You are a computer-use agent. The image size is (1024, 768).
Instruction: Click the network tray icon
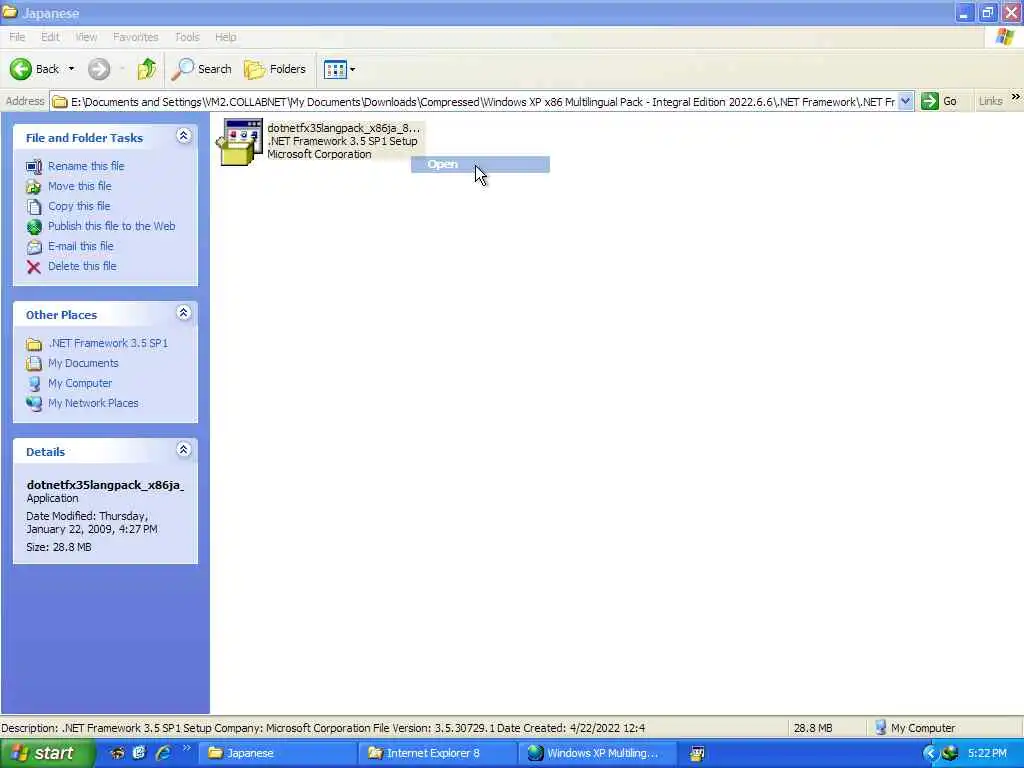[950, 754]
